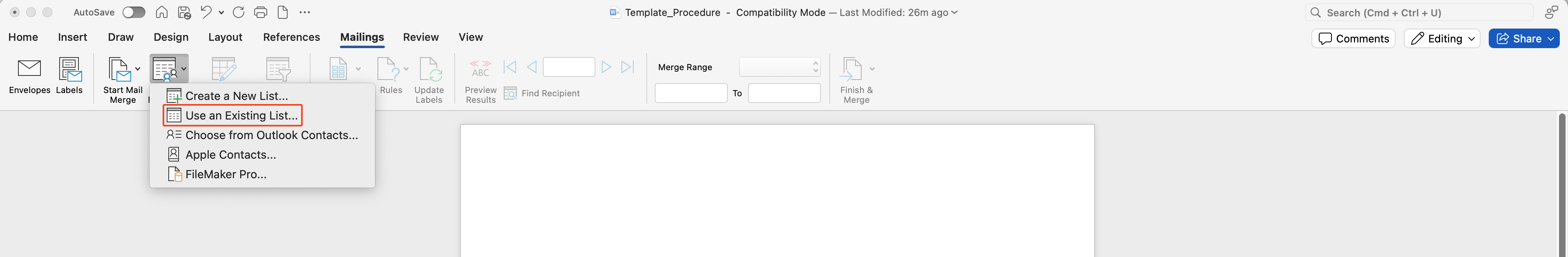
Task: Go to next record arrow
Action: [605, 67]
